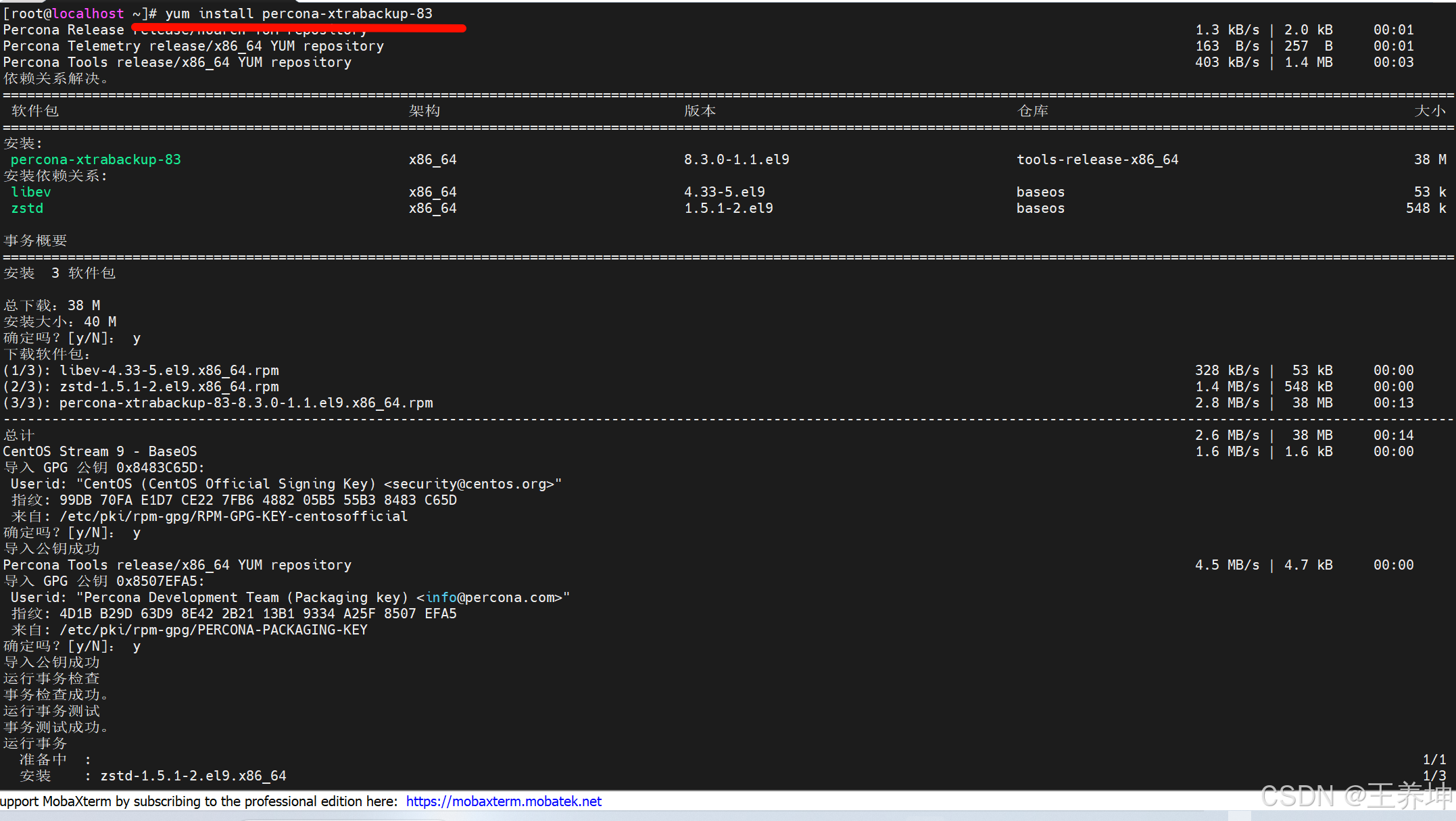The width and height of the screenshot is (1456, 821).
Task: Click the zstd-1.5.1-2.el9.x86_64 install line
Action: point(193,776)
